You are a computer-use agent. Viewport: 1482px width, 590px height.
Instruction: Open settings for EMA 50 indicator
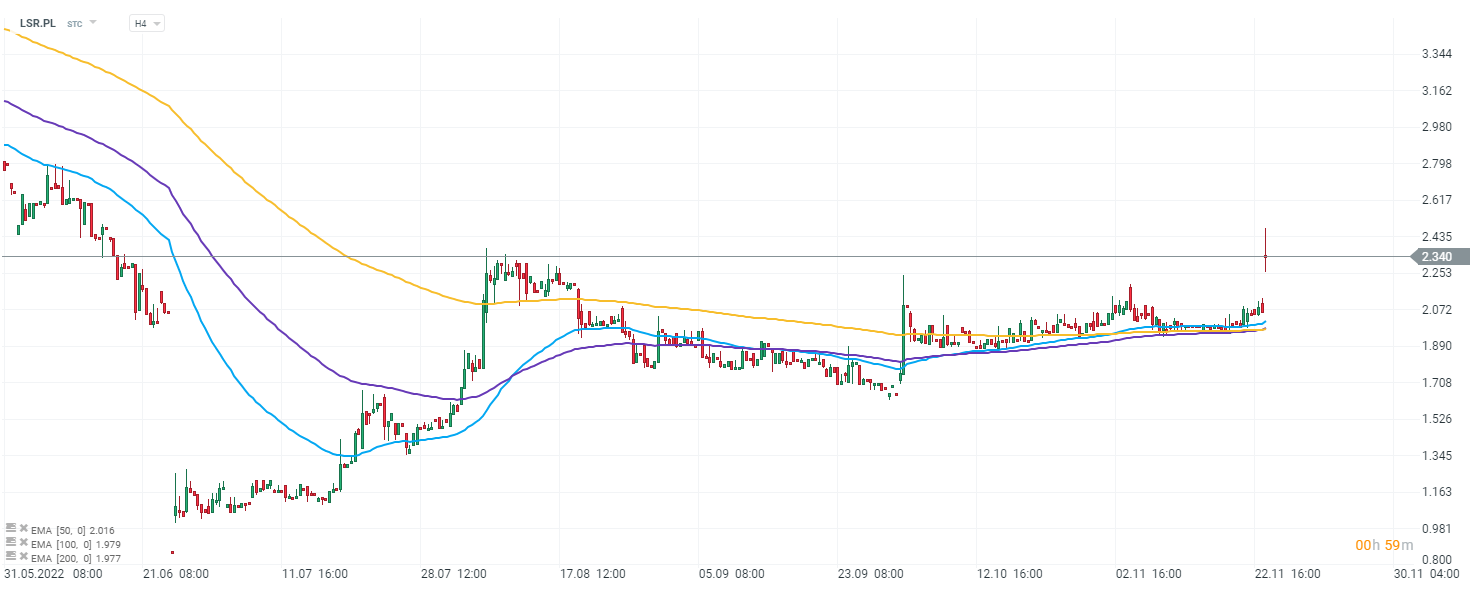10,528
